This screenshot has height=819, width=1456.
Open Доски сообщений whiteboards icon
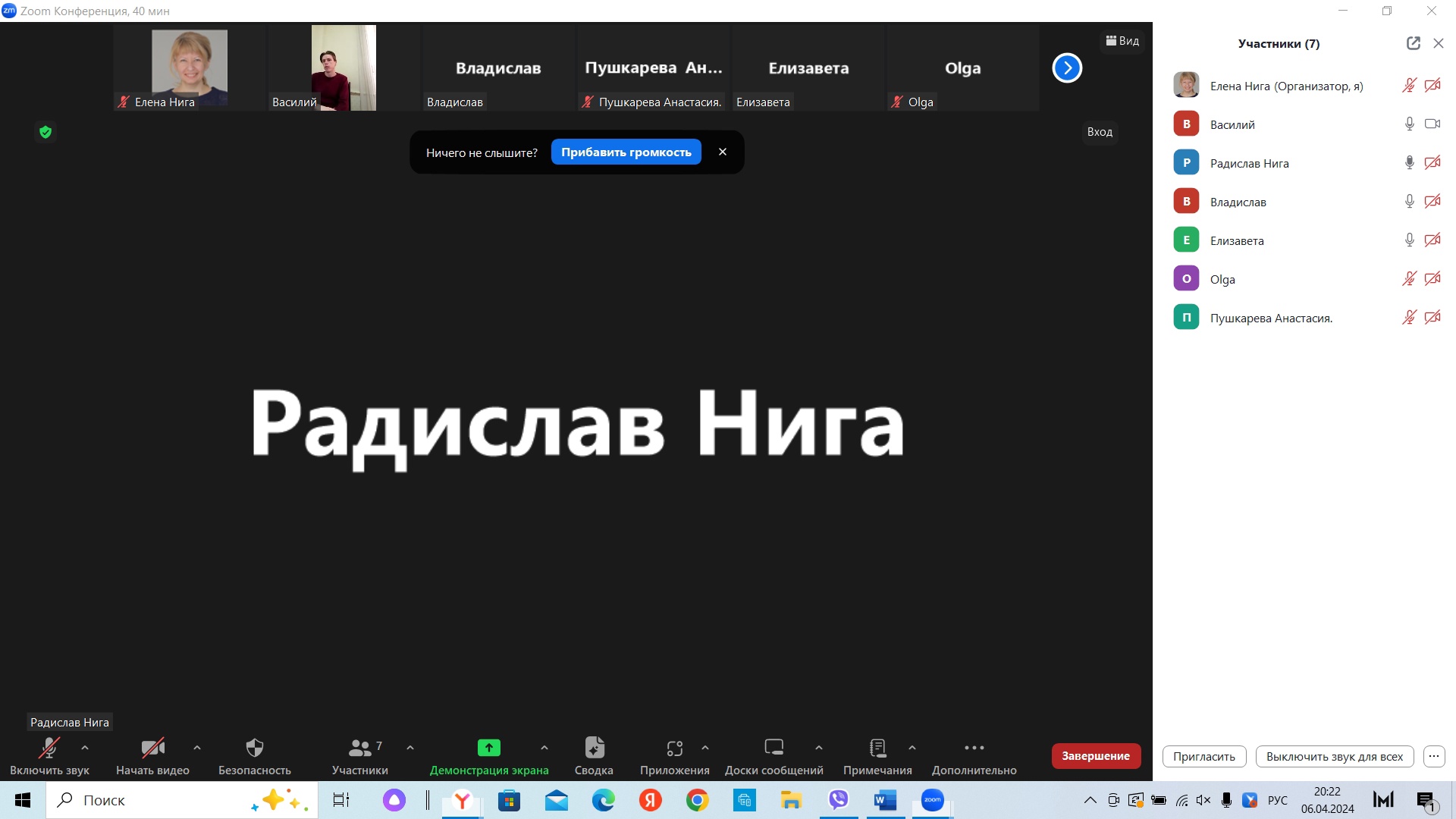click(x=773, y=748)
